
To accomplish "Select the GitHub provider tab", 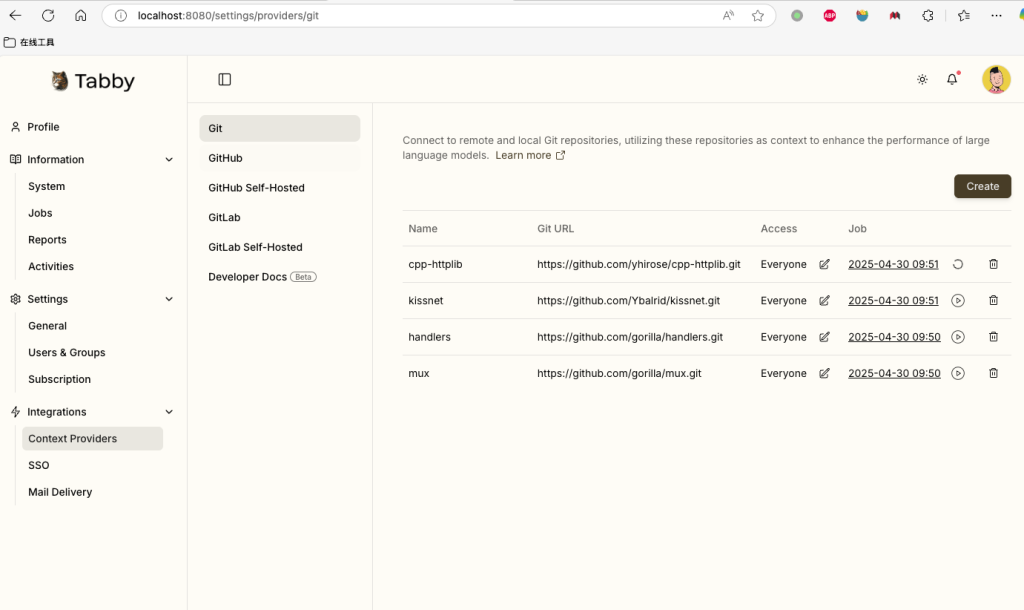I will 280,158.
